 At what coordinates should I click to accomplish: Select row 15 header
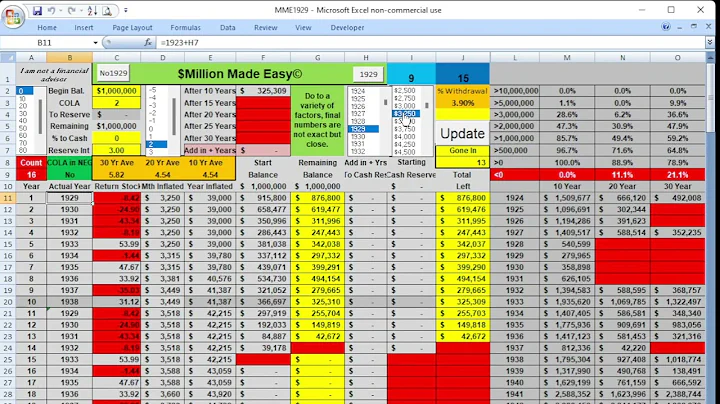[x=8, y=244]
